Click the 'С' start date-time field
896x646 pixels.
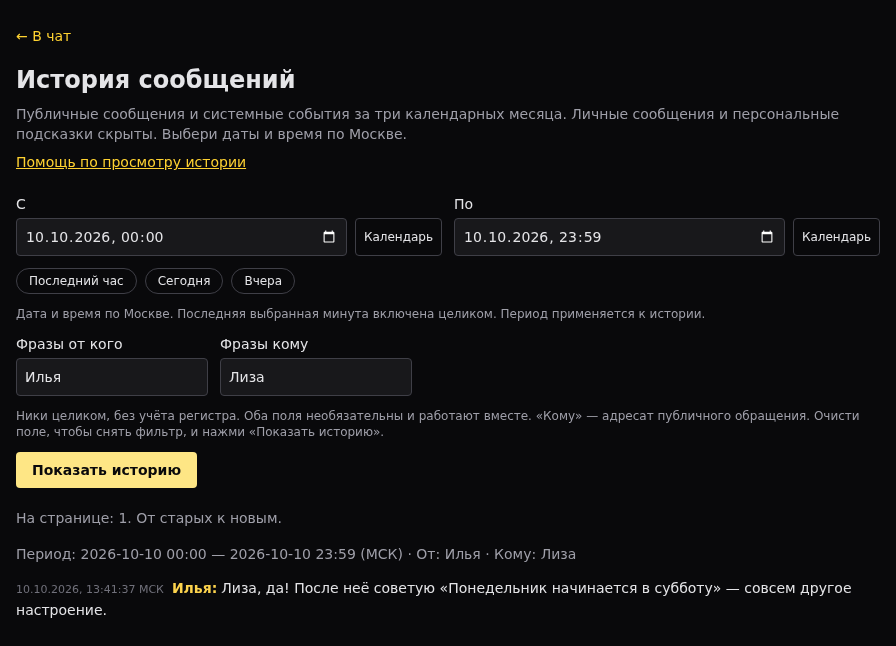[181, 237]
